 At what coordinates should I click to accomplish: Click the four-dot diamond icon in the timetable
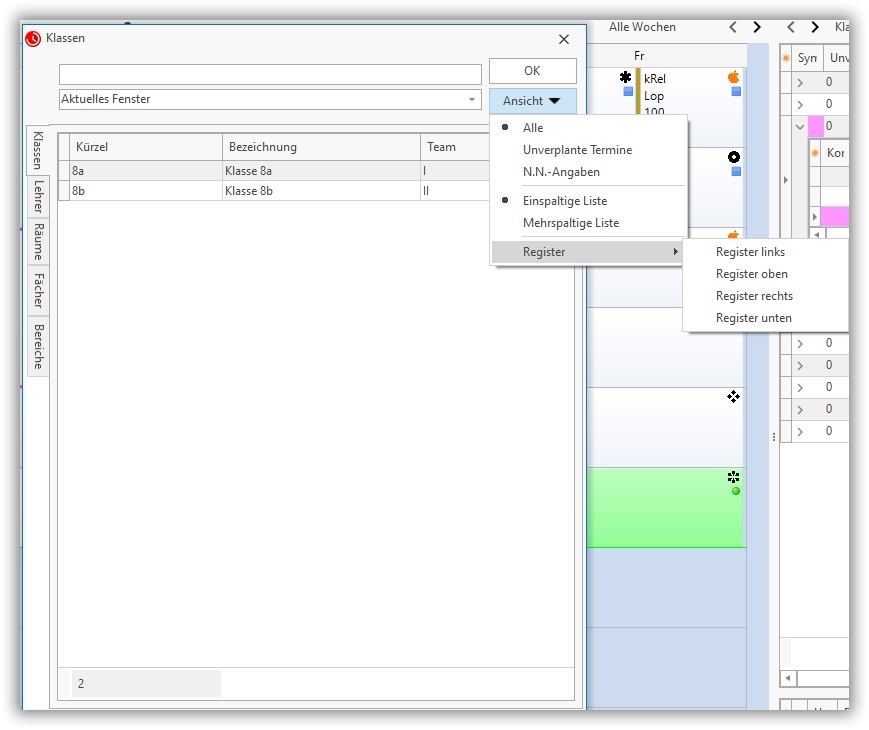[734, 397]
